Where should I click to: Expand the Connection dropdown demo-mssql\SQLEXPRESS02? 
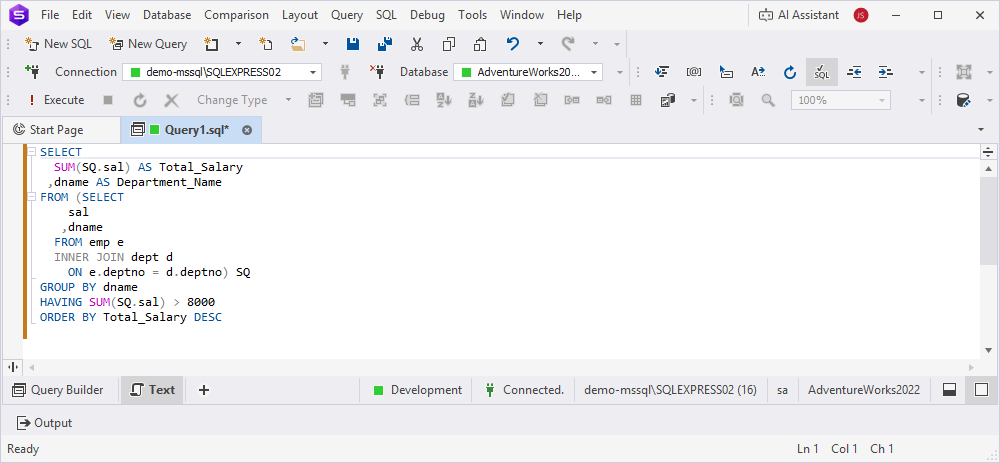point(314,72)
